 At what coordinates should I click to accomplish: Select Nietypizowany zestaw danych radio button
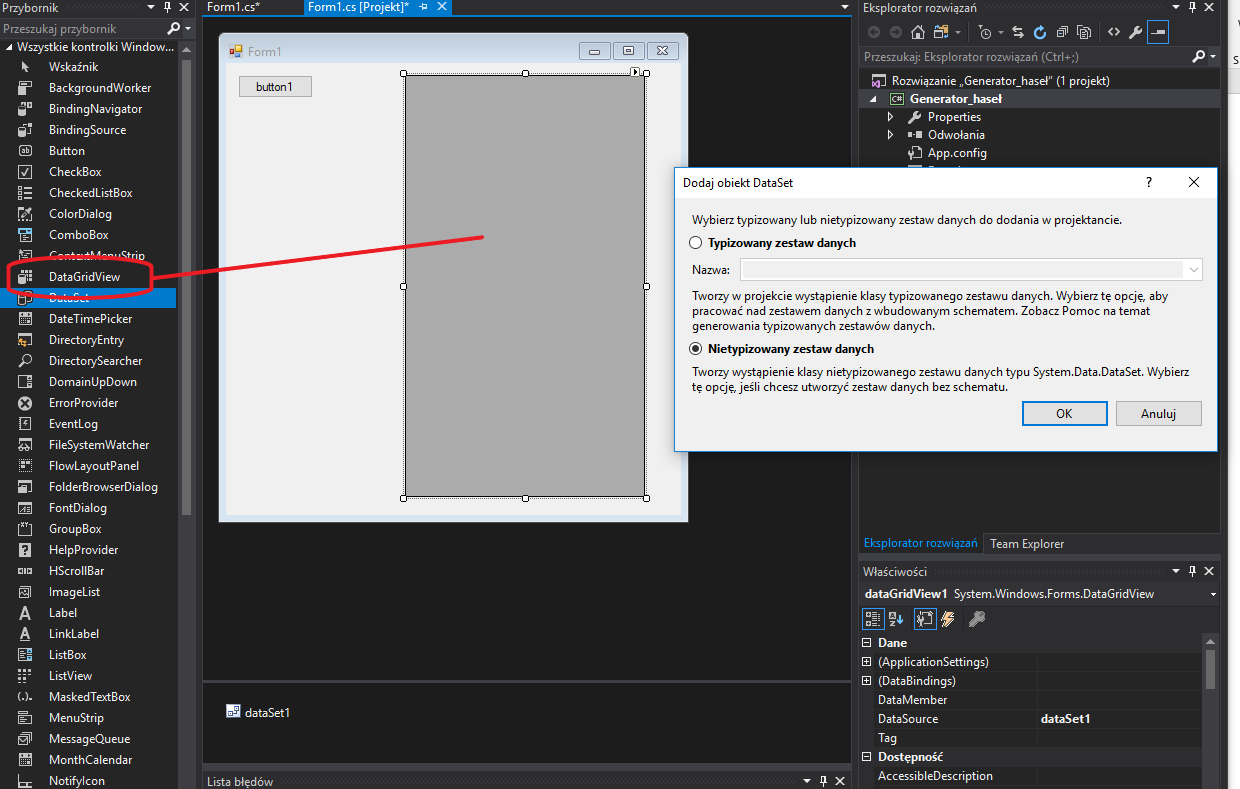(x=696, y=349)
